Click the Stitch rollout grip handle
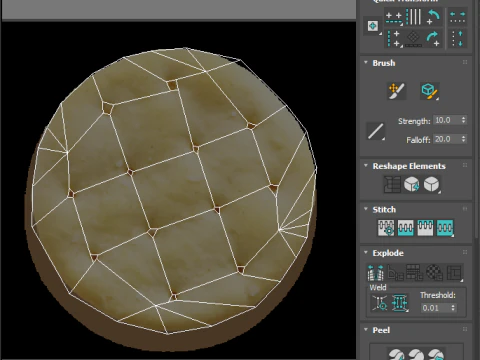This screenshot has height=360, width=480. [x=465, y=209]
